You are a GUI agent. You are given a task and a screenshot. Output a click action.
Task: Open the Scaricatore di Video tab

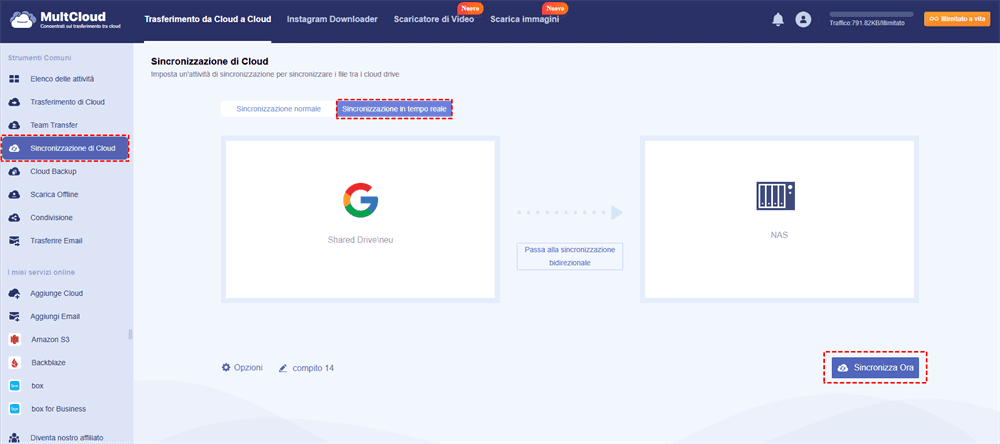(x=434, y=19)
